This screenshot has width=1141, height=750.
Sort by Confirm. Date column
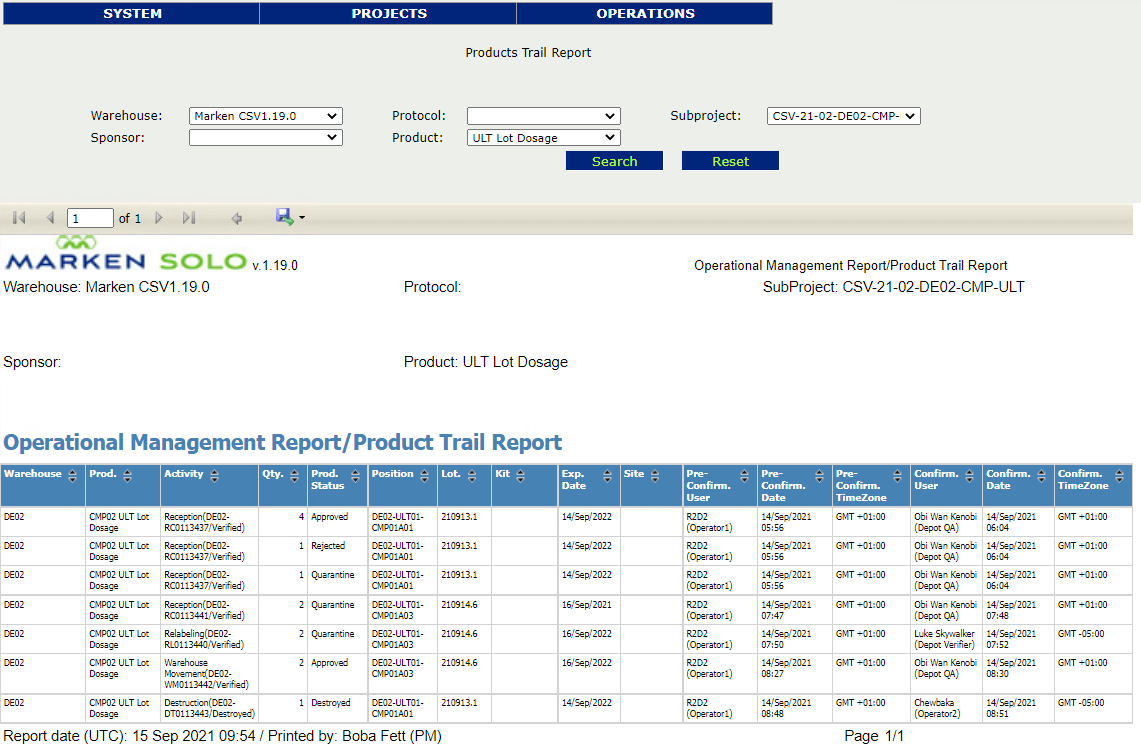[x=1041, y=476]
